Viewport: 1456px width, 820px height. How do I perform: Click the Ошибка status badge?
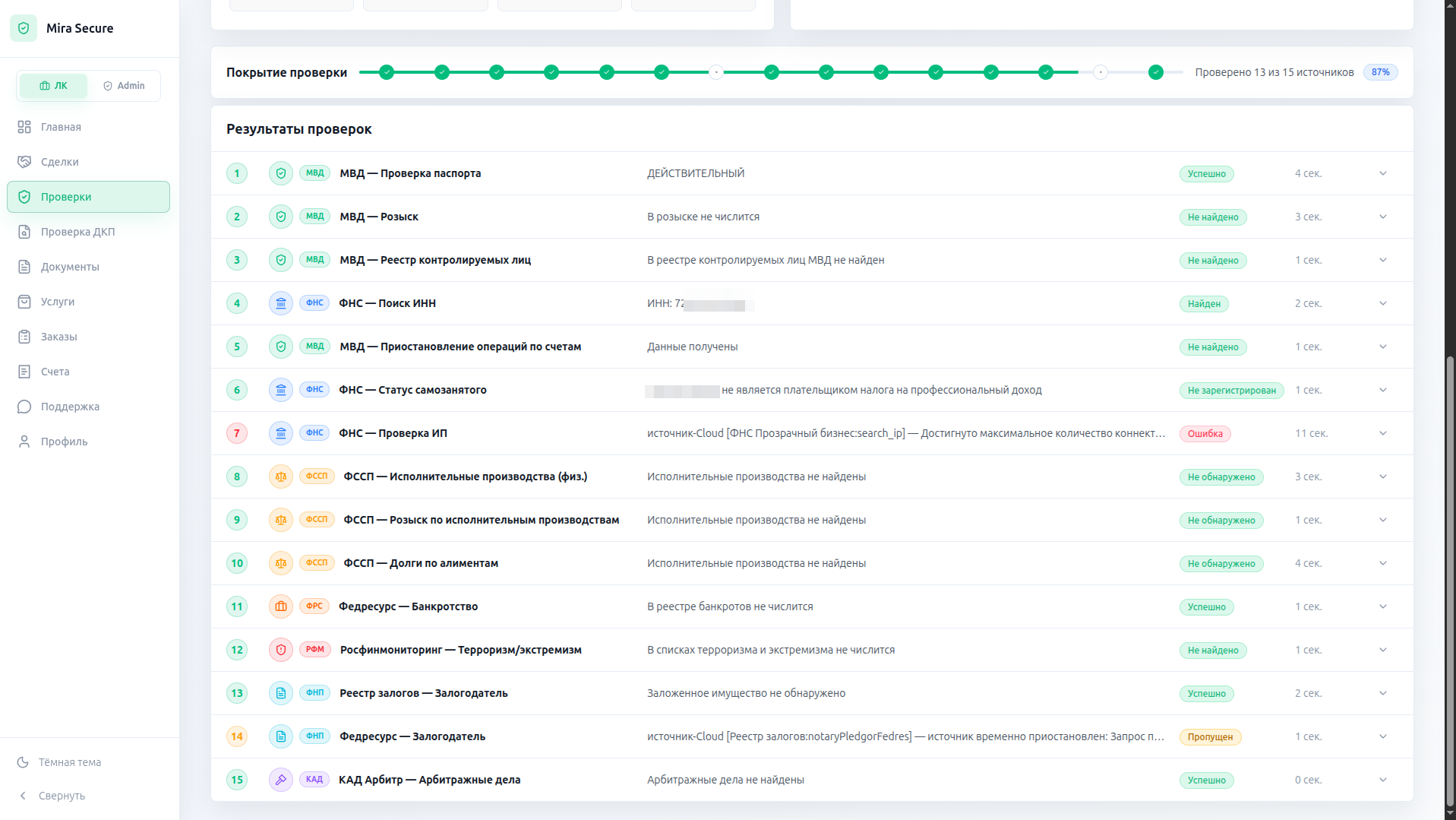[x=1205, y=434]
